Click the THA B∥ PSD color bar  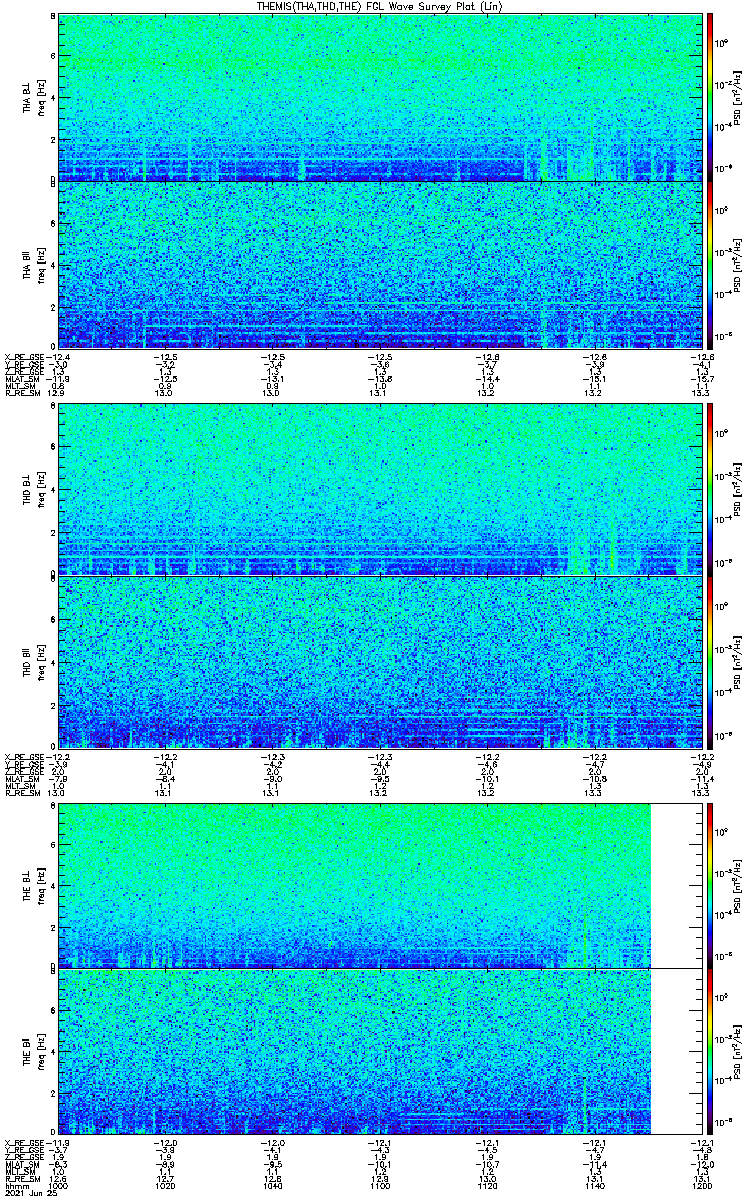711,264
